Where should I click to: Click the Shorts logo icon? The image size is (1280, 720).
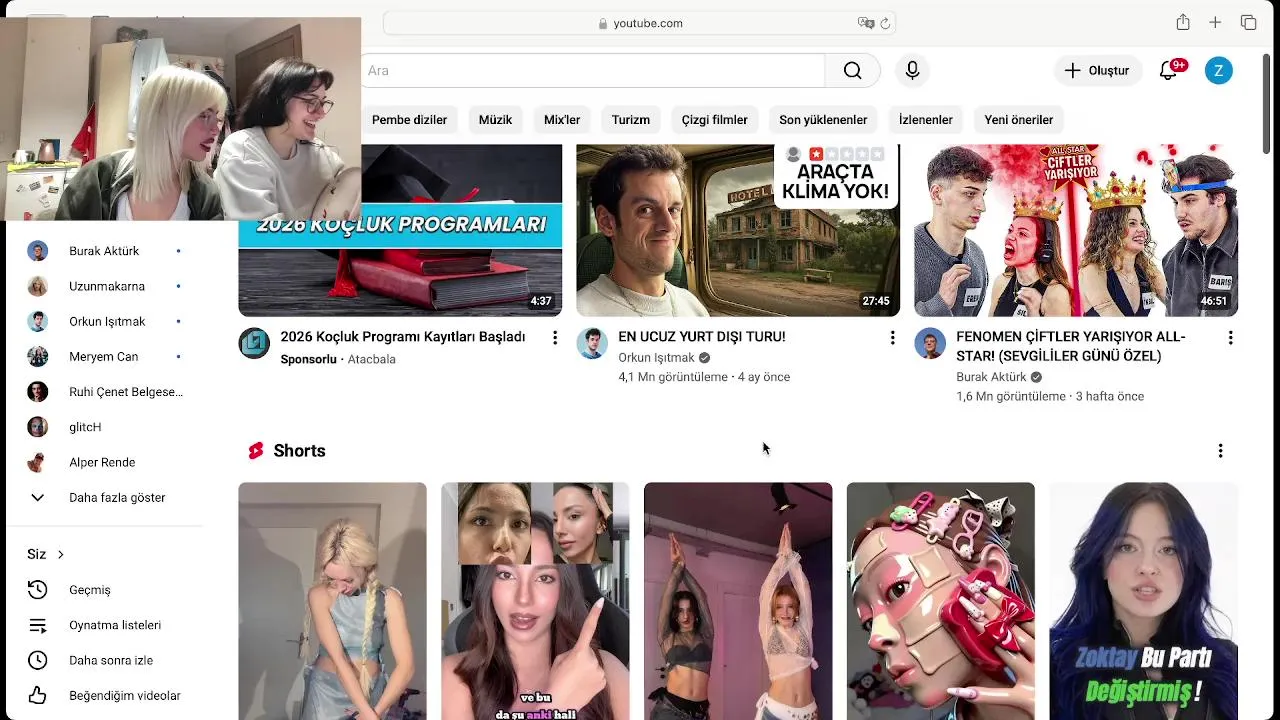256,451
